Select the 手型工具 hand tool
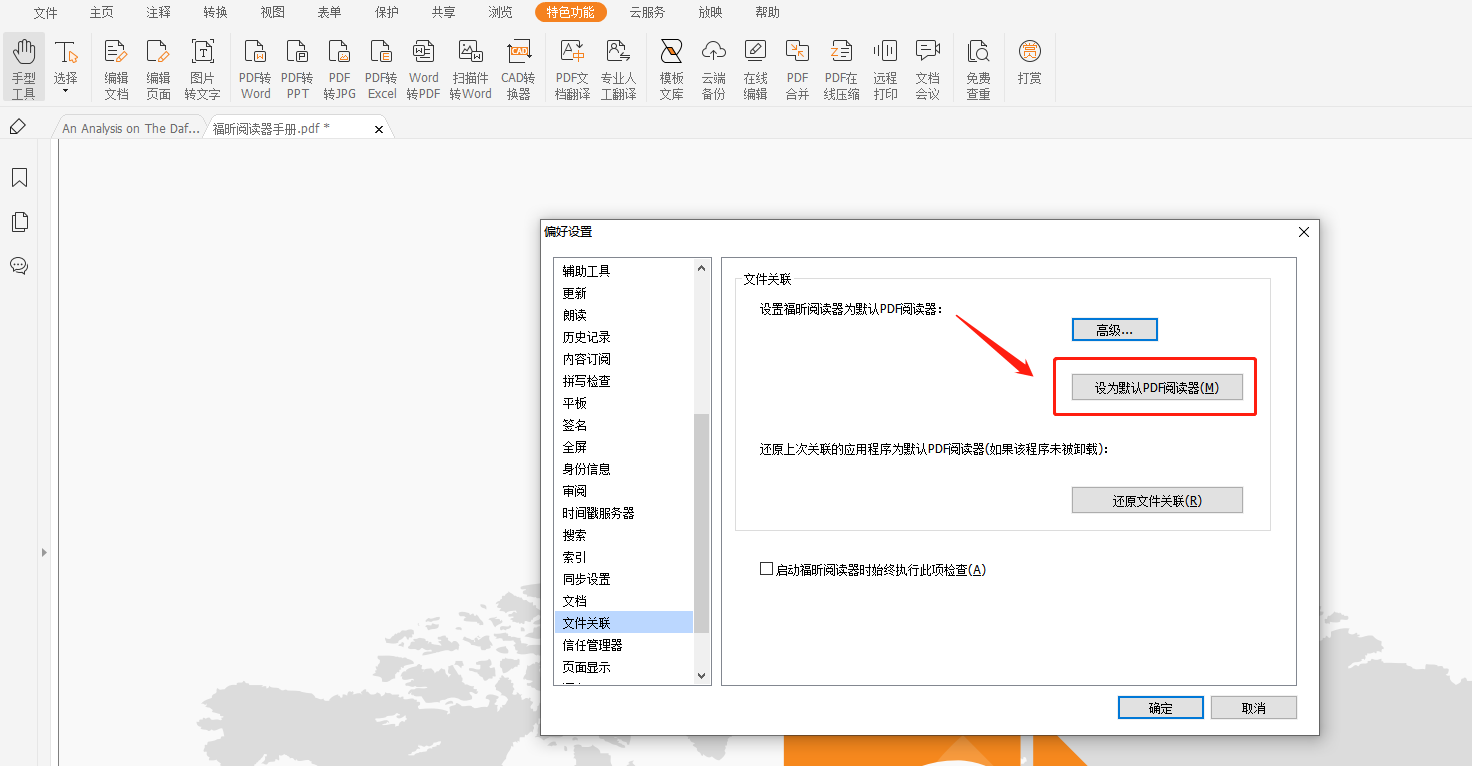Viewport: 1472px width, 766px height. 24,68
